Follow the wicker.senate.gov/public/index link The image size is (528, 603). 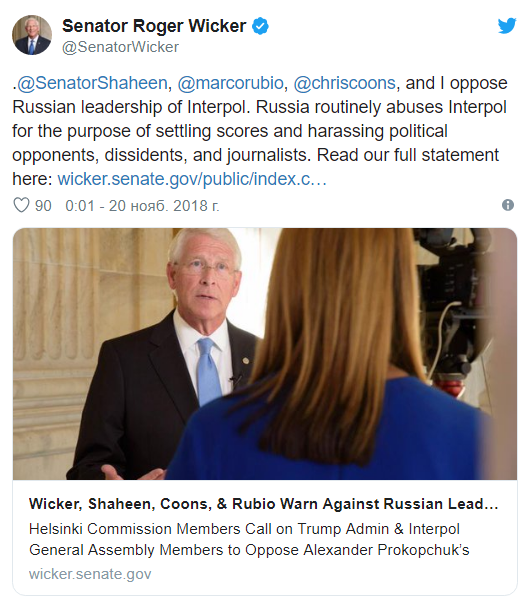point(192,179)
